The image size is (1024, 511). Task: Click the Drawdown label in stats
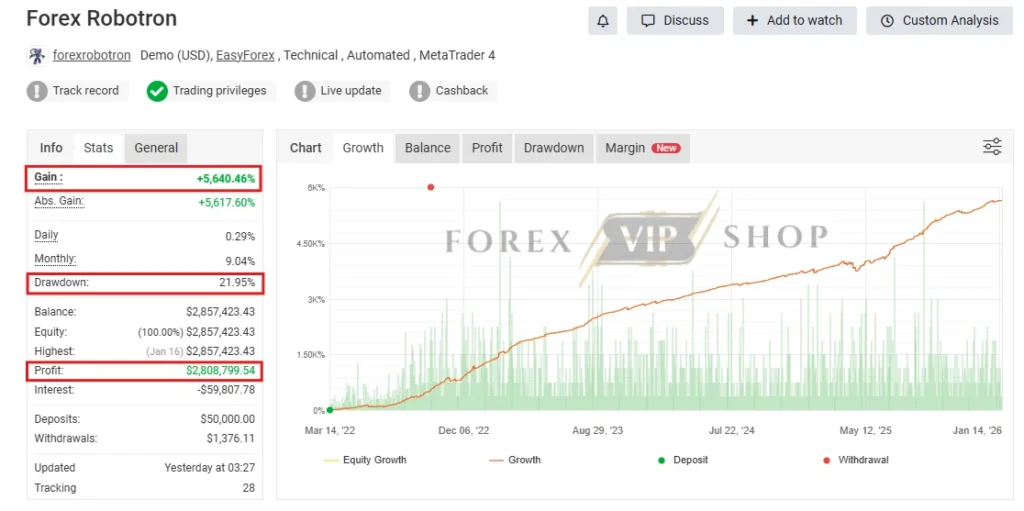click(61, 283)
